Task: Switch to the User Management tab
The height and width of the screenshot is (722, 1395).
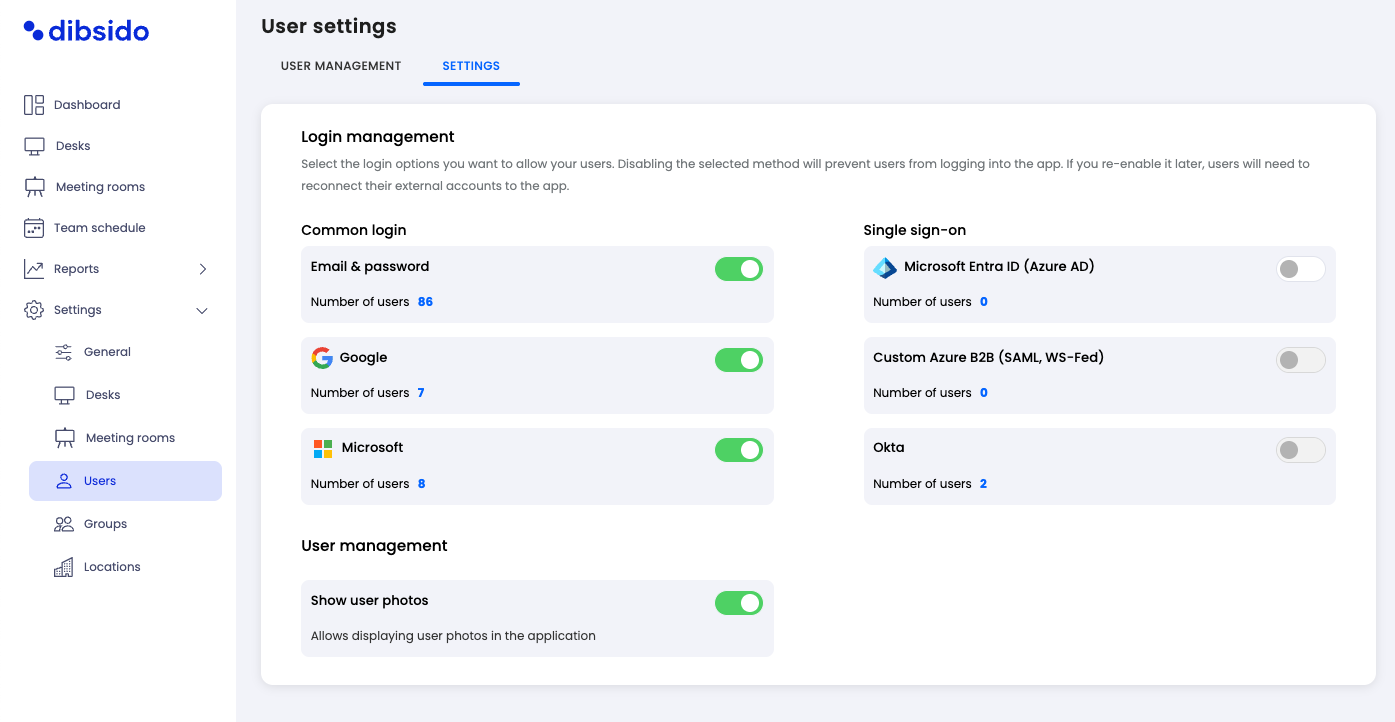Action: click(341, 66)
